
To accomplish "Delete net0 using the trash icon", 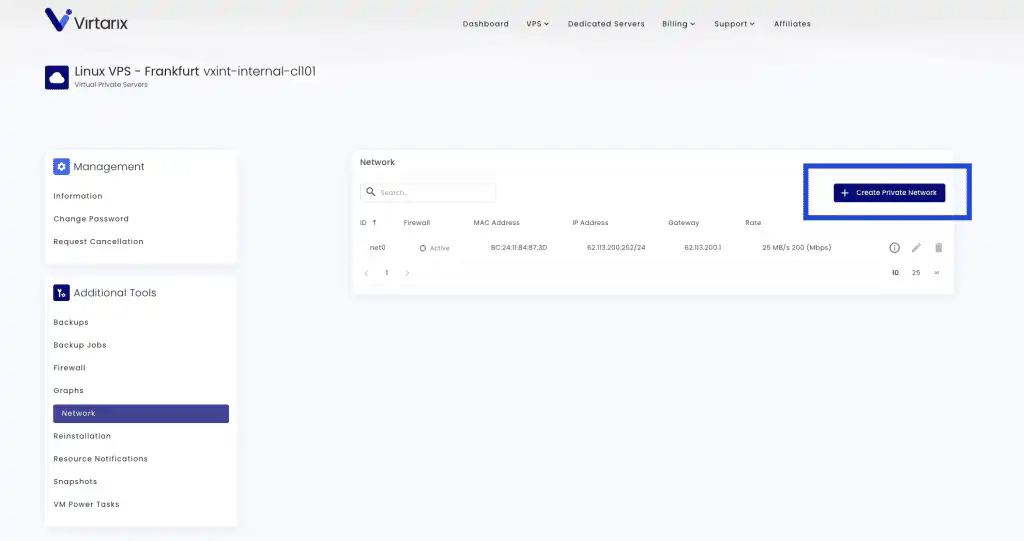I will tap(938, 248).
